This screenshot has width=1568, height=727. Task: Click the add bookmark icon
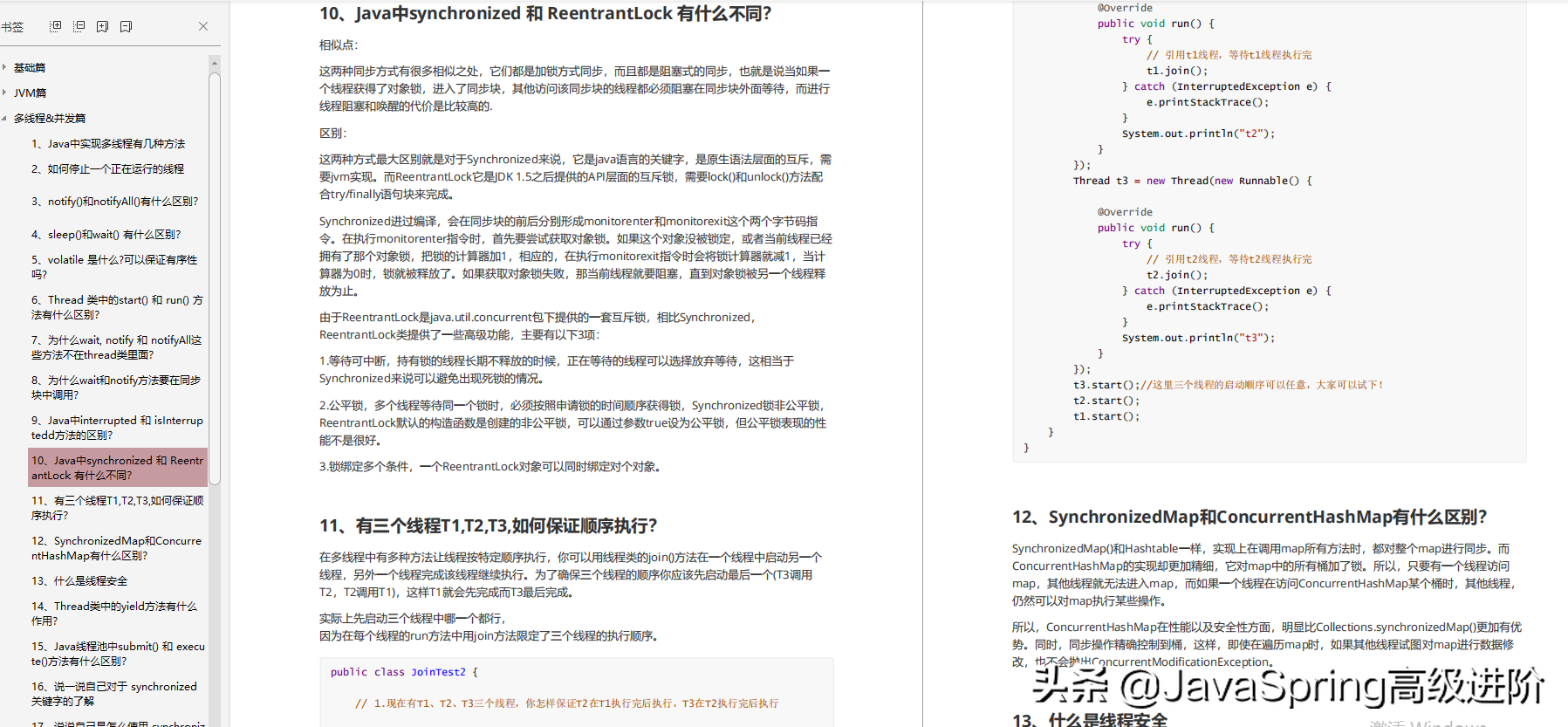pyautogui.click(x=102, y=26)
